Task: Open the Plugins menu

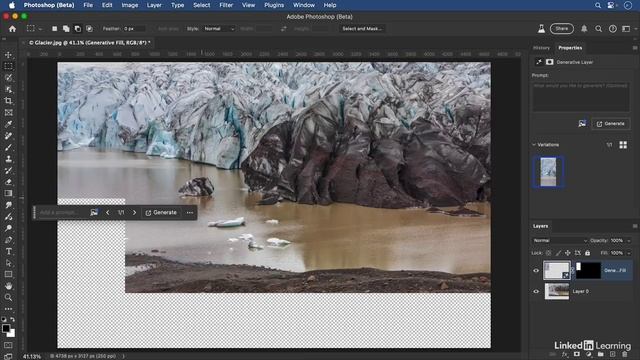Action: (x=274, y=5)
